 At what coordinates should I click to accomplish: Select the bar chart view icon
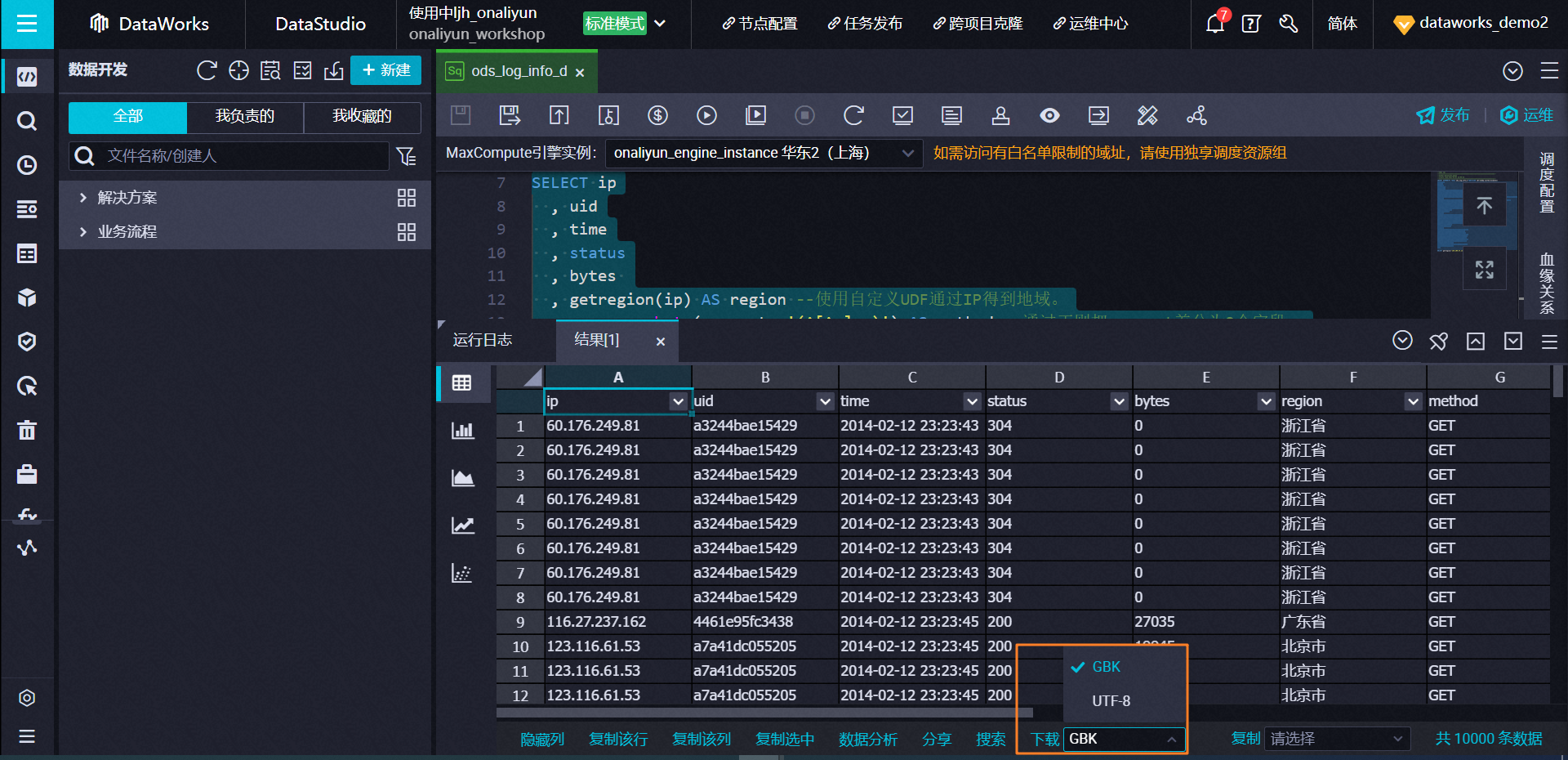coord(462,431)
